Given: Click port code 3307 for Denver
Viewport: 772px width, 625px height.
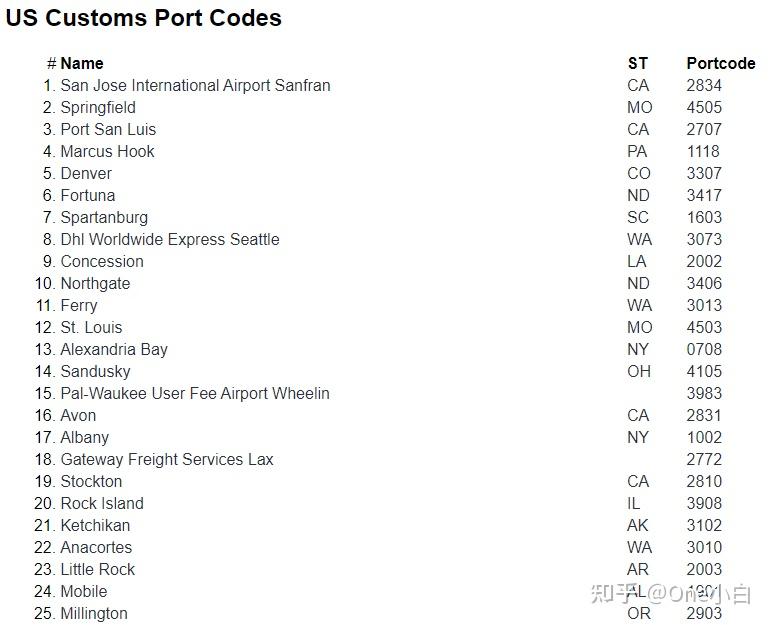Looking at the screenshot, I should [x=703, y=173].
